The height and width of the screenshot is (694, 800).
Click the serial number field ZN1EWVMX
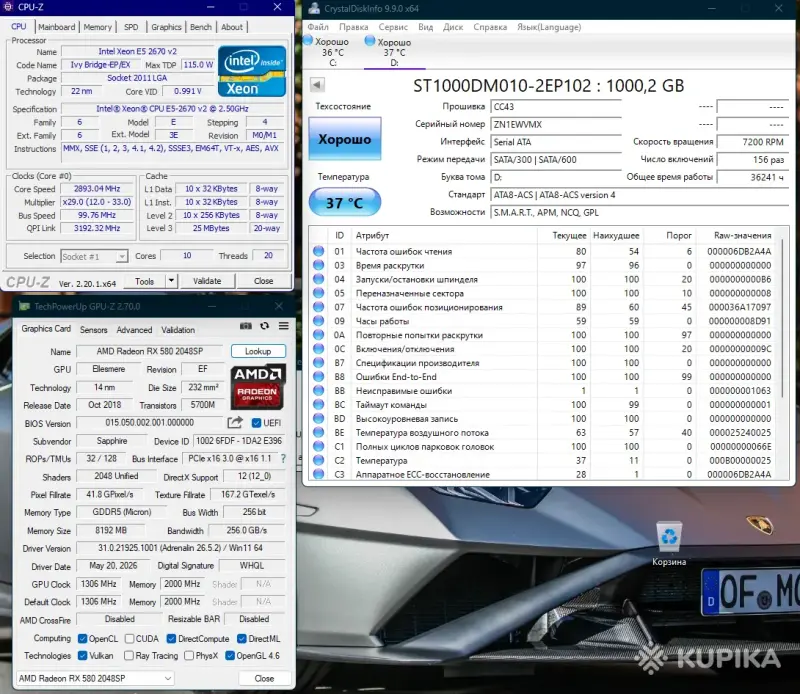point(556,124)
